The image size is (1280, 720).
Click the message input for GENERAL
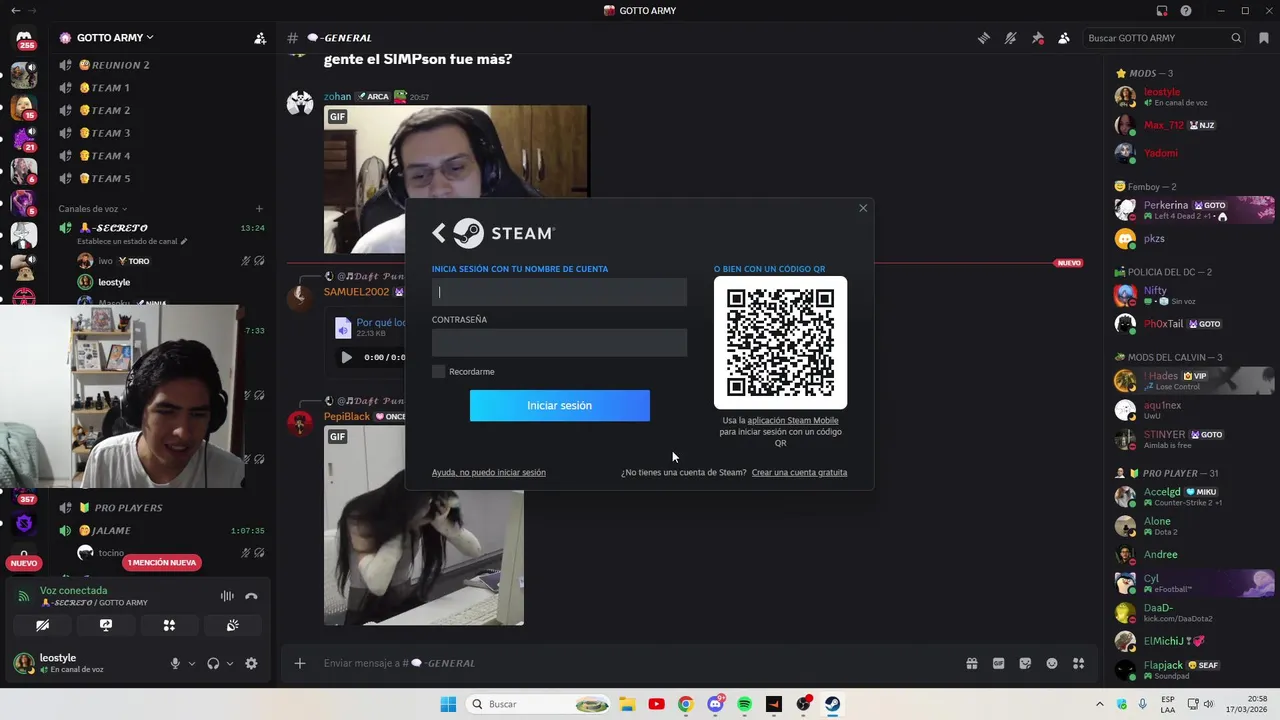coord(640,663)
